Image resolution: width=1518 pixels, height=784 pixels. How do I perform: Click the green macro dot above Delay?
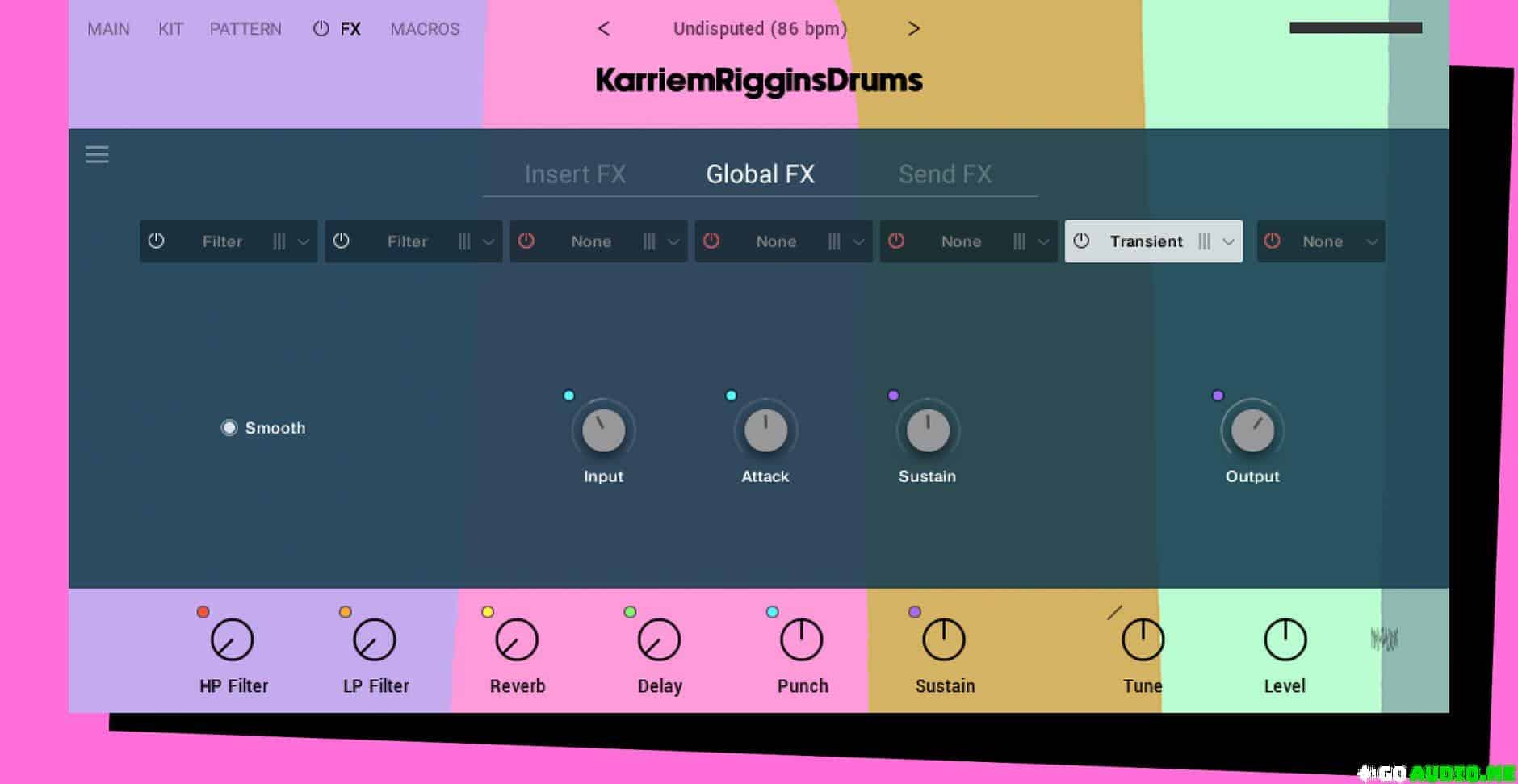point(631,612)
